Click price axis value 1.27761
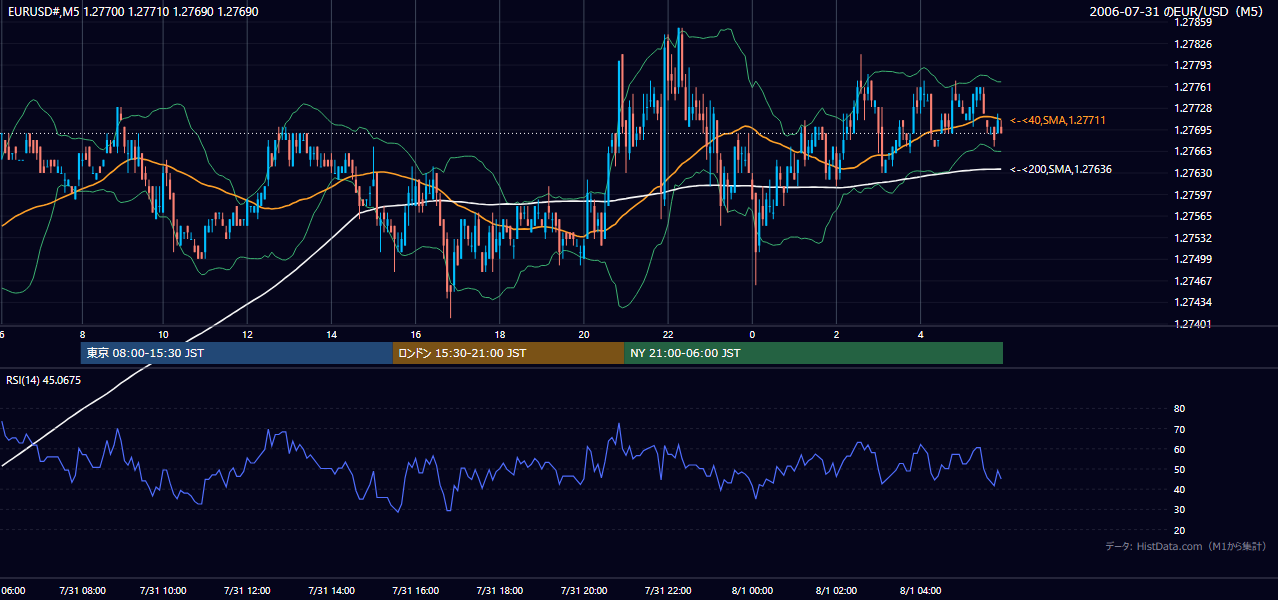The height and width of the screenshot is (600, 1278). (x=1193, y=87)
